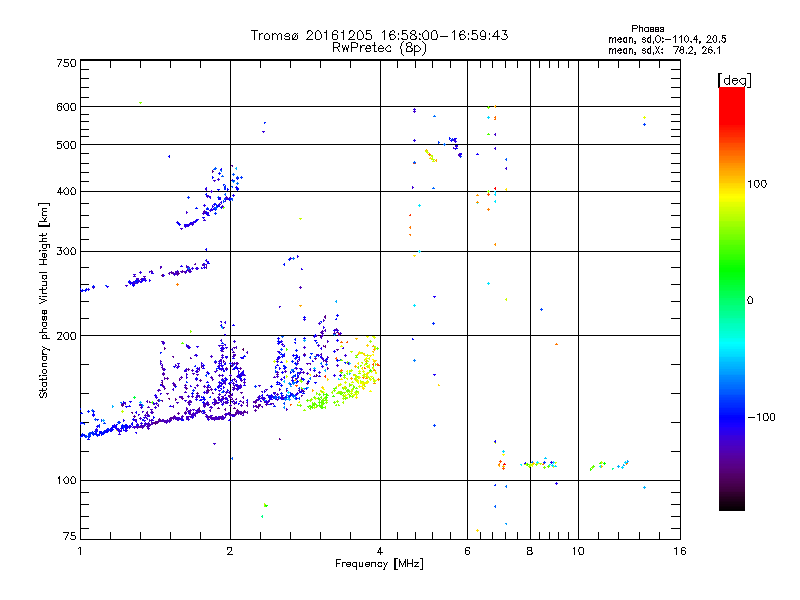Screen dimensions: 800x600
Task: Click the 'mean, sd,X: 78.2, 26.1' statistics line
Action: (665, 50)
